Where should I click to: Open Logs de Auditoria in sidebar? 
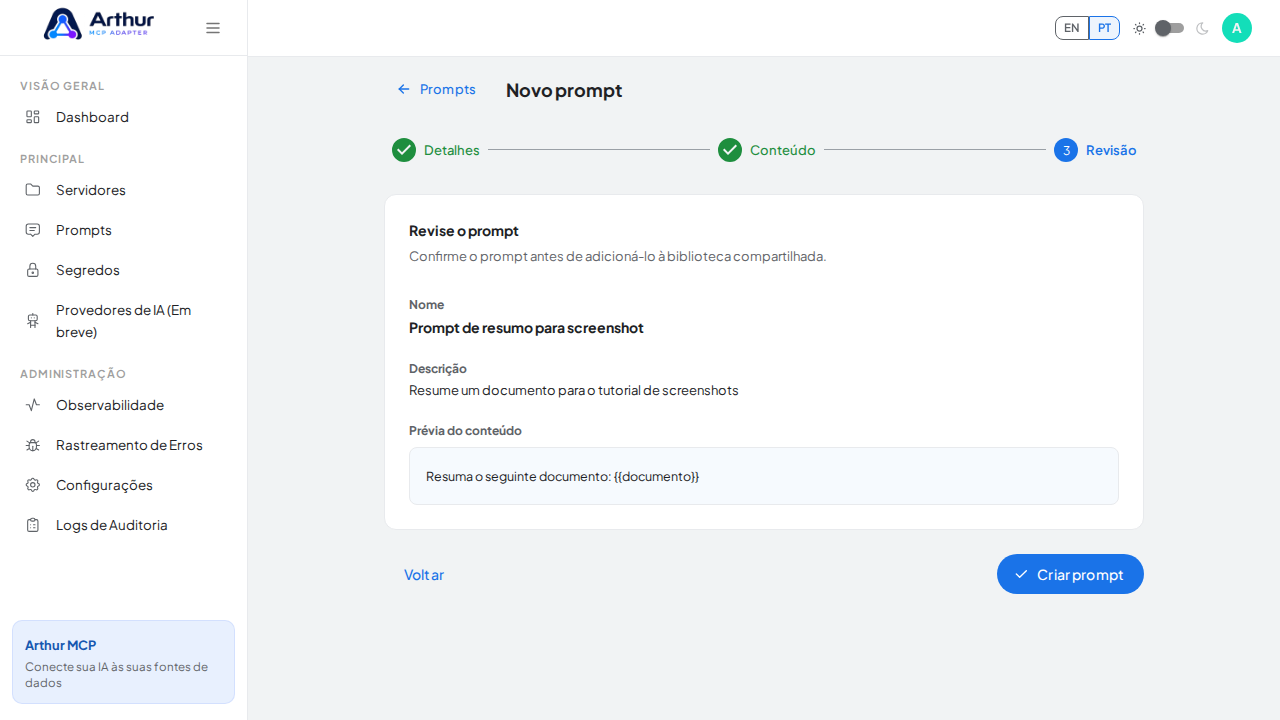click(x=123, y=525)
